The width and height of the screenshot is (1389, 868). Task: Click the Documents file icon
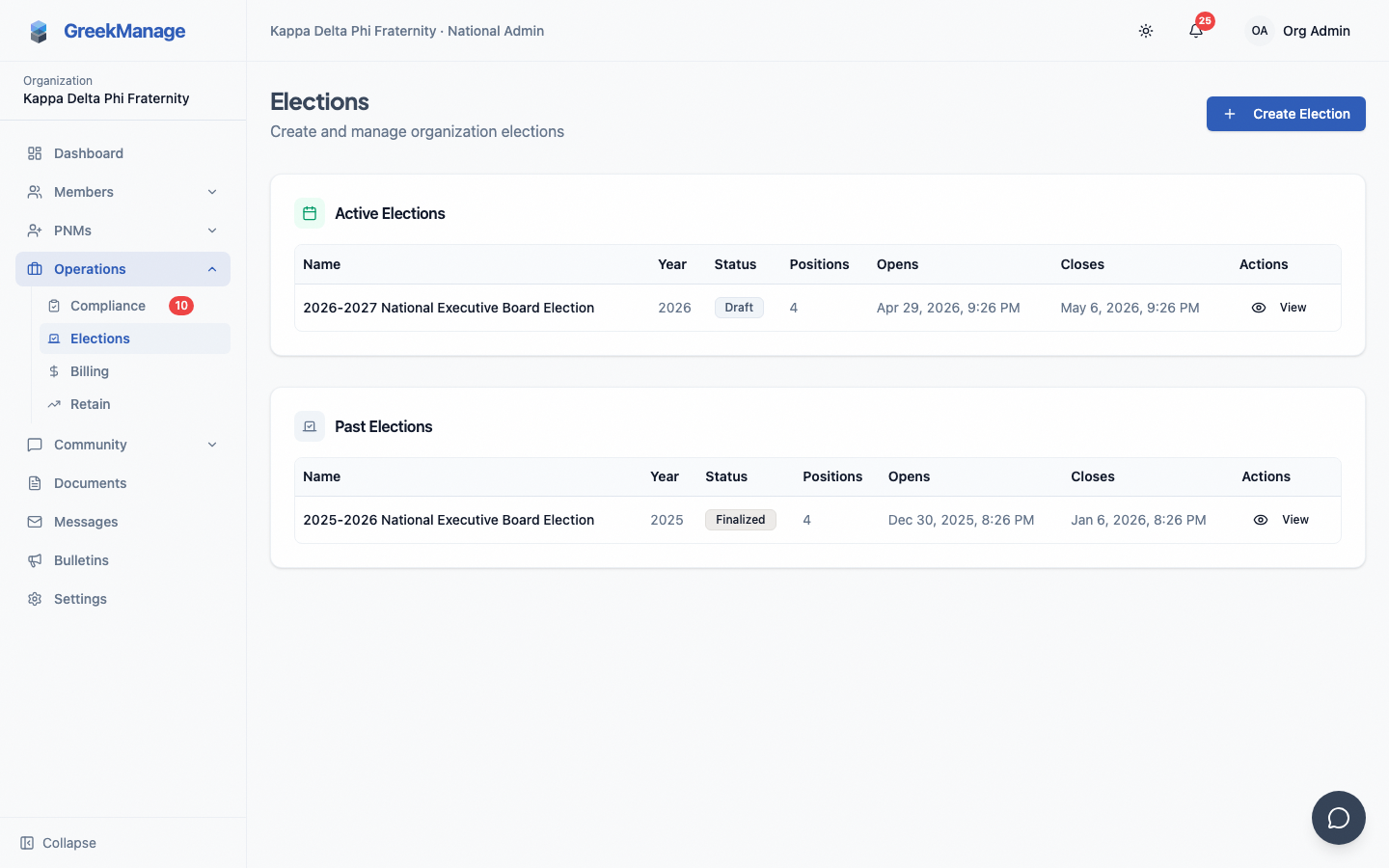click(x=35, y=483)
